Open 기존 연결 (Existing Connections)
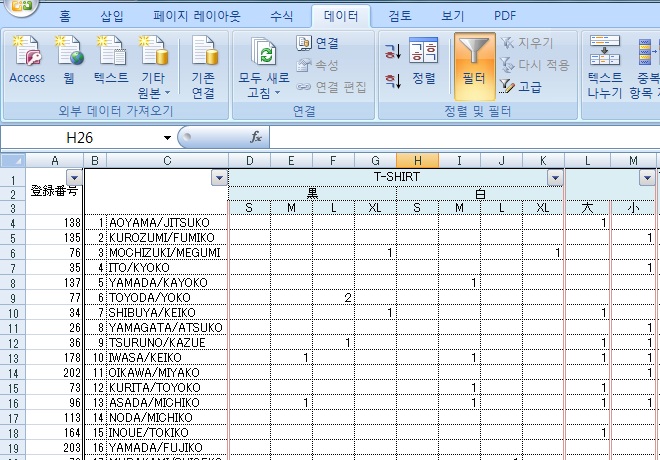This screenshot has height=460, width=660. (203, 65)
